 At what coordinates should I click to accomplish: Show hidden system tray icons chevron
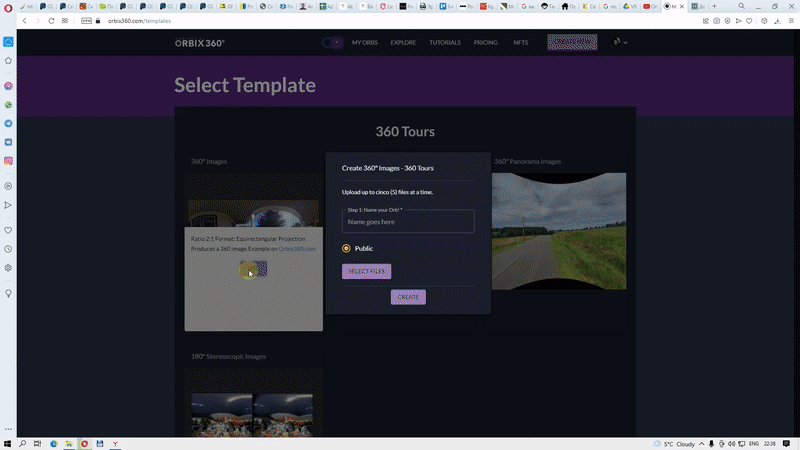point(702,444)
